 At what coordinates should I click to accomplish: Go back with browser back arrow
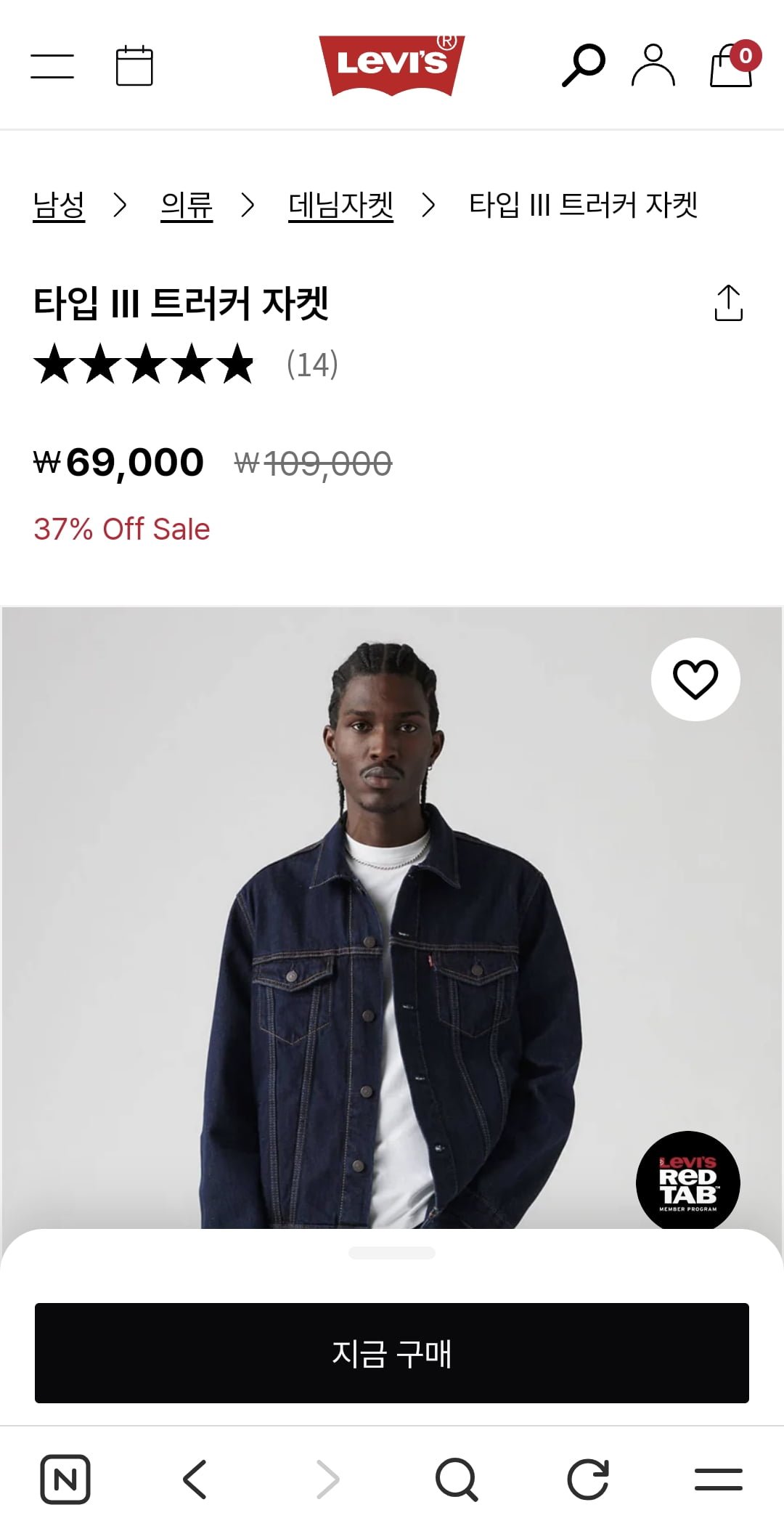pyautogui.click(x=195, y=1479)
